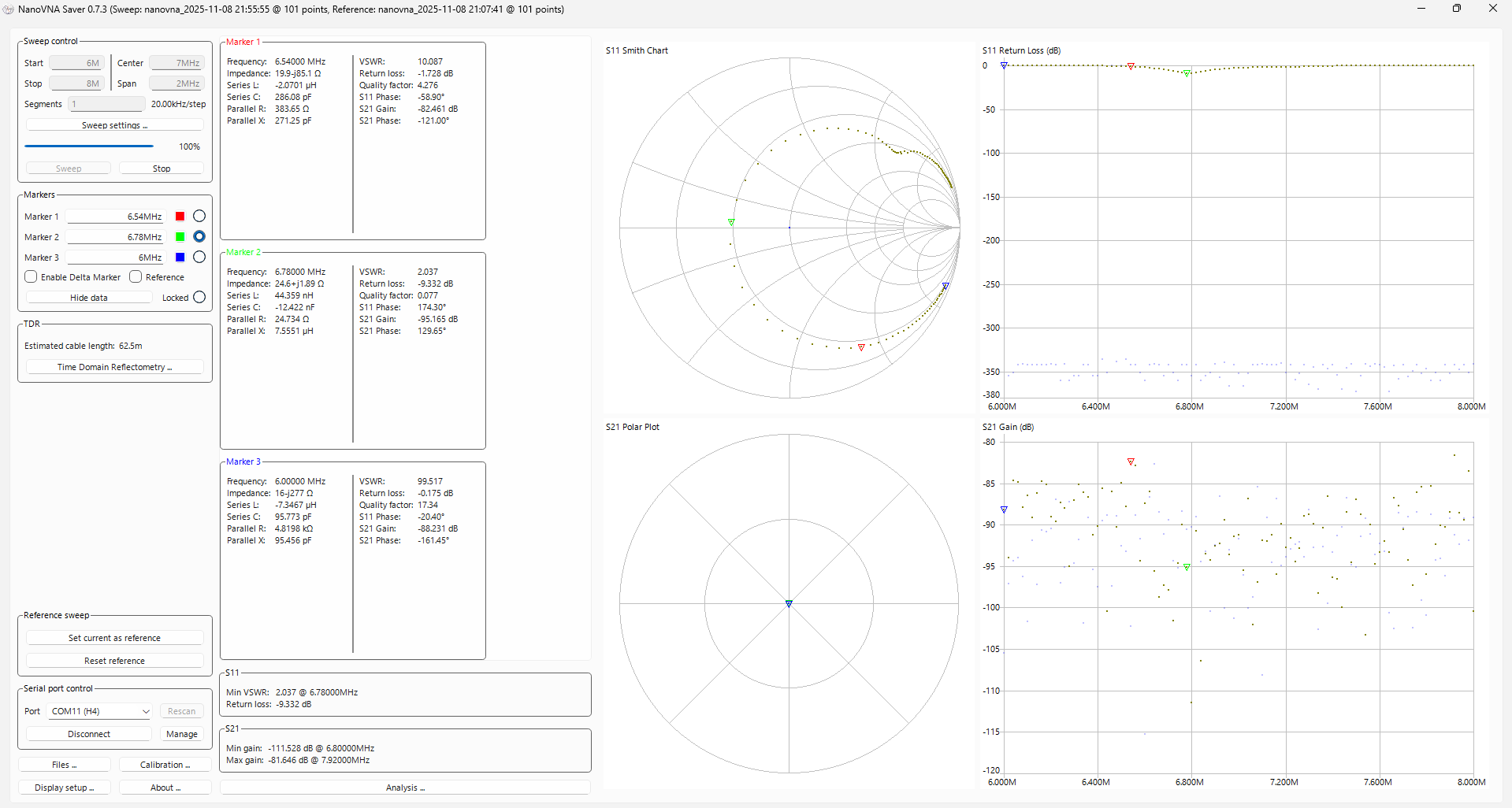Select the Marker 3 radio button

coord(199,258)
